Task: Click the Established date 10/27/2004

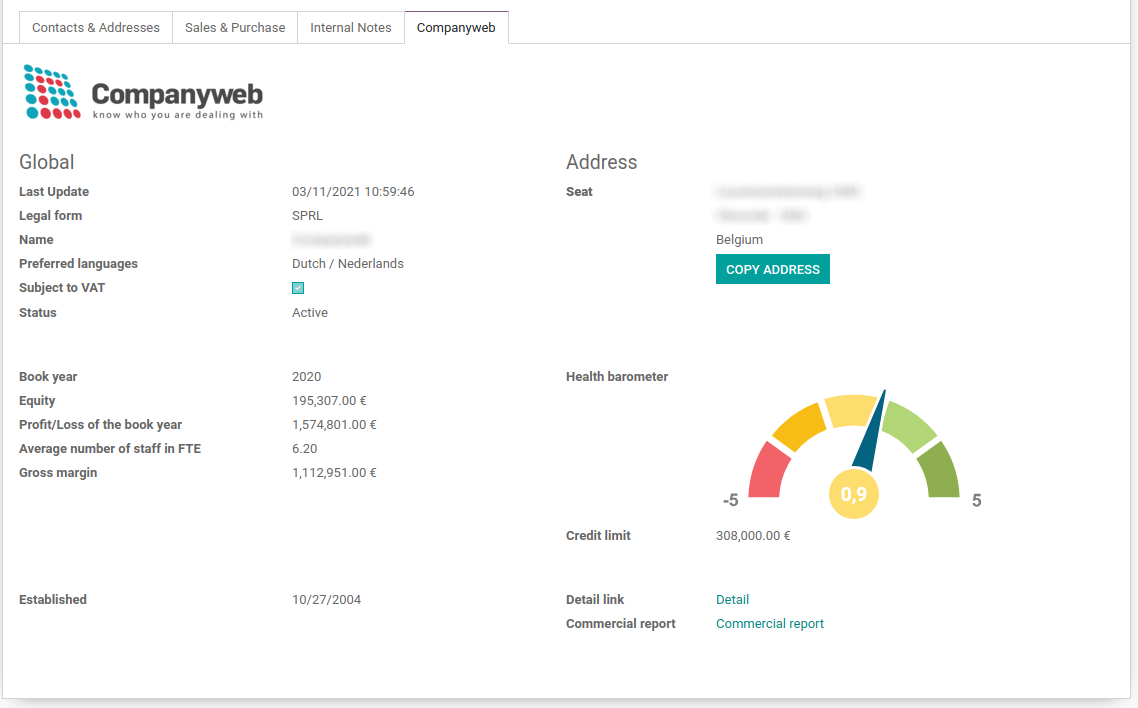Action: [326, 599]
